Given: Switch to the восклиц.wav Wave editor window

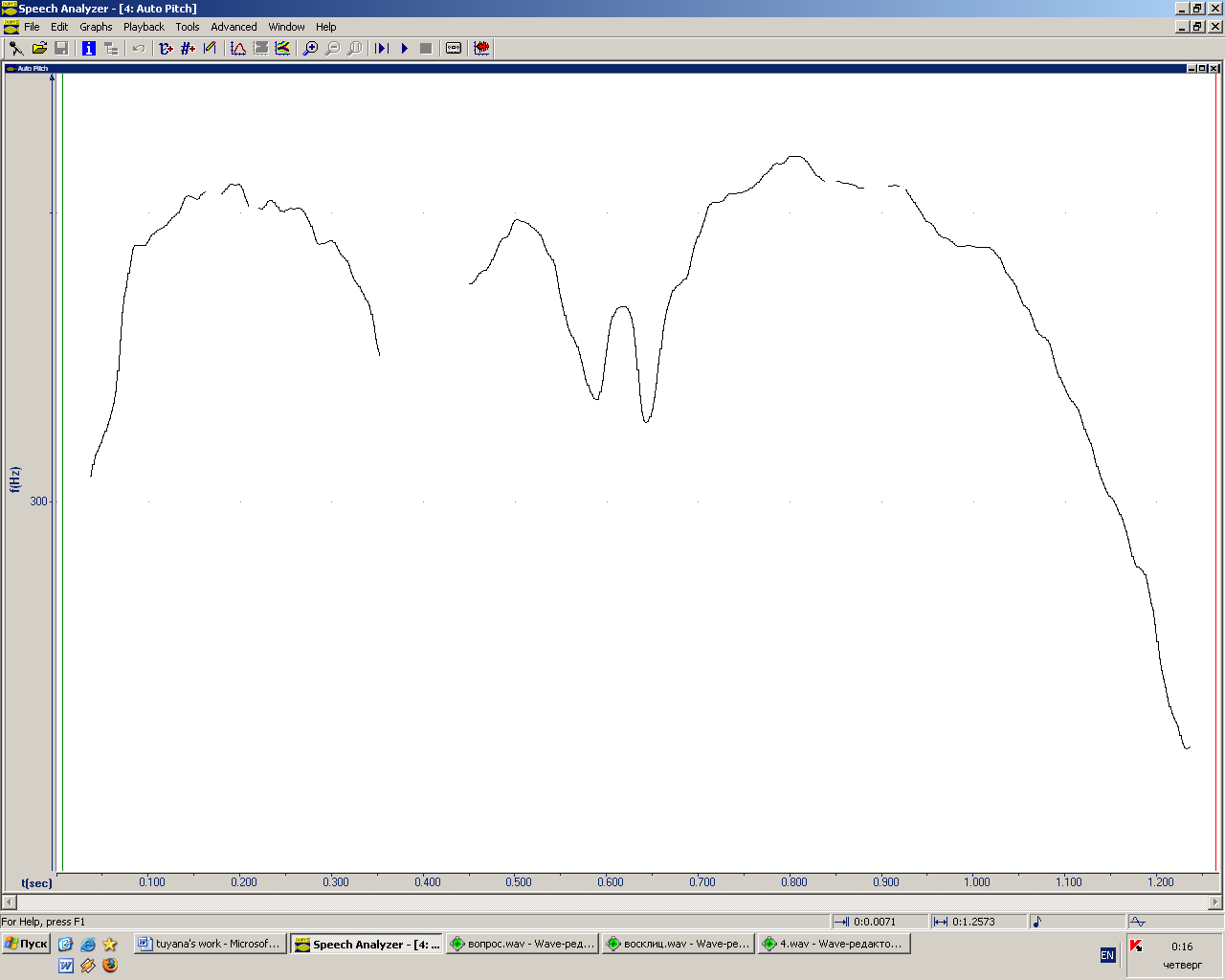Looking at the screenshot, I should click(679, 944).
